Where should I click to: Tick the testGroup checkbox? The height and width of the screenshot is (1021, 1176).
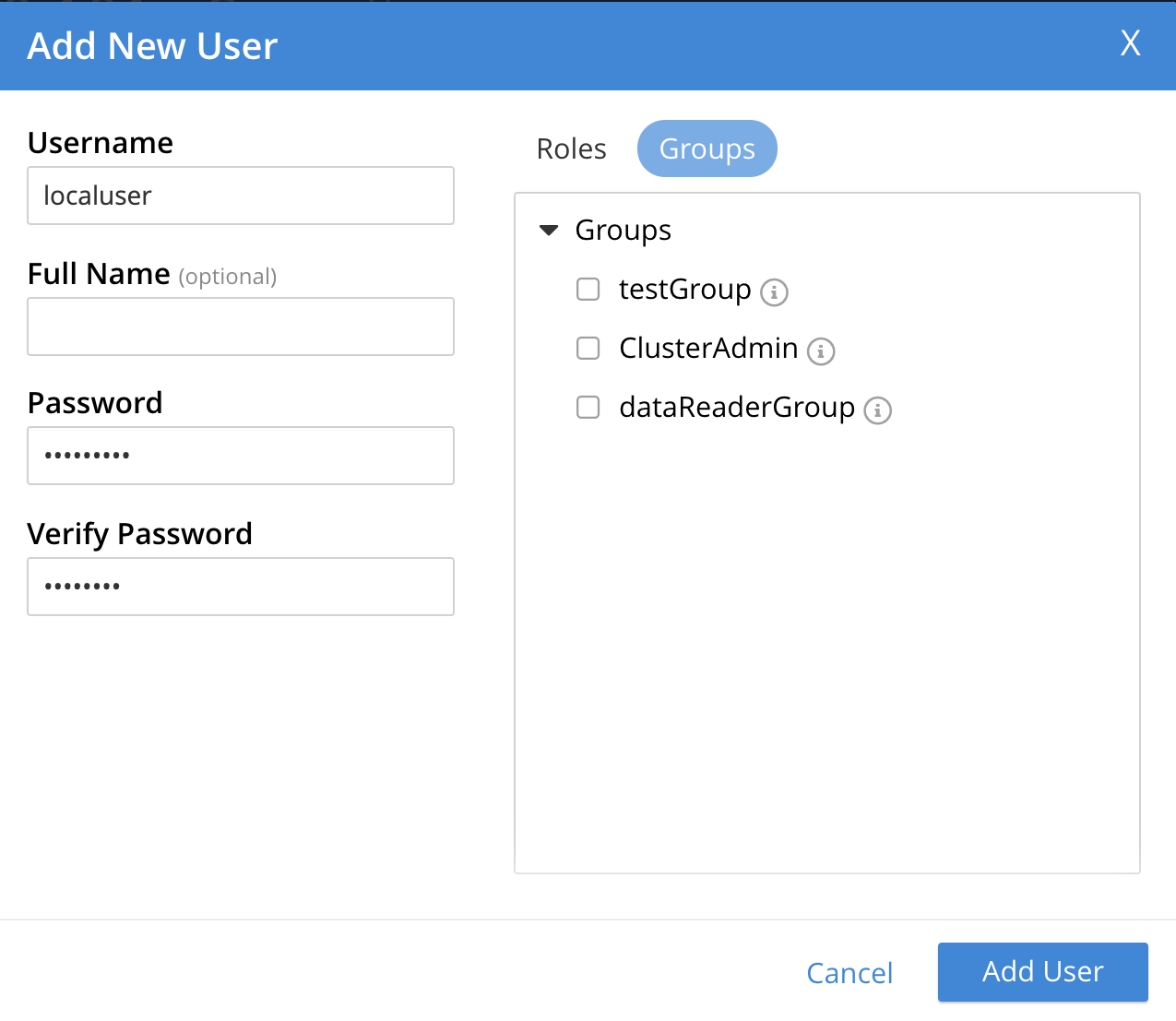[x=588, y=290]
